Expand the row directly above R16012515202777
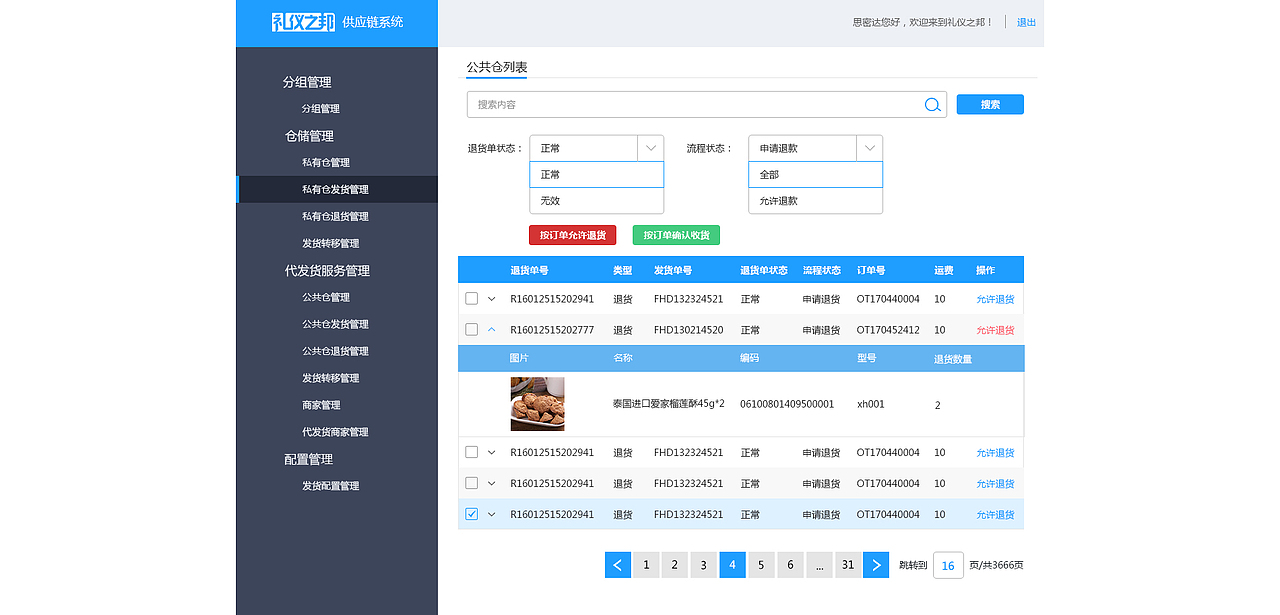1280x615 pixels. 491,298
